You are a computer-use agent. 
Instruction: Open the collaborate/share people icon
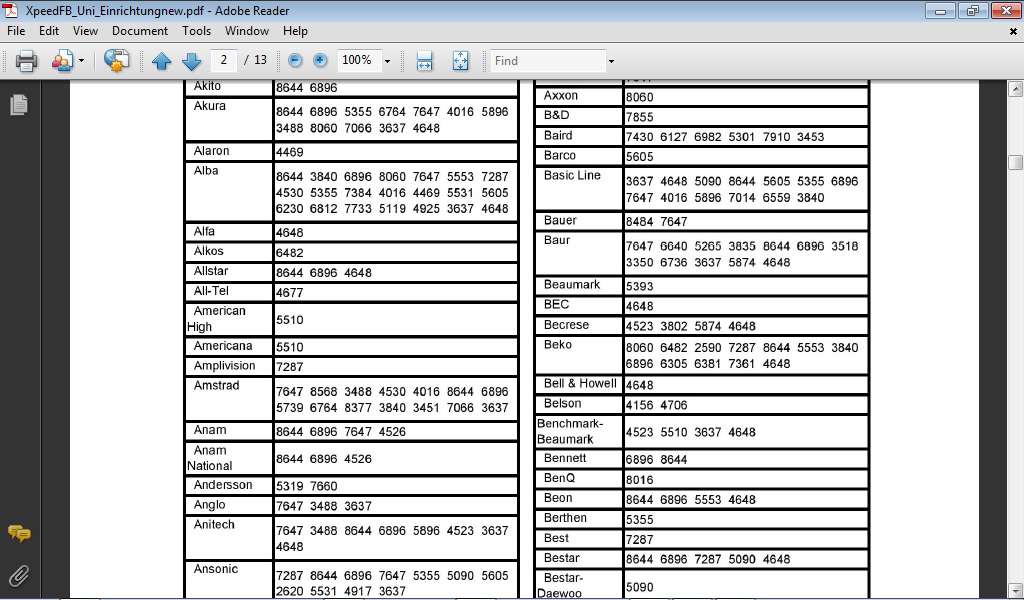point(62,61)
